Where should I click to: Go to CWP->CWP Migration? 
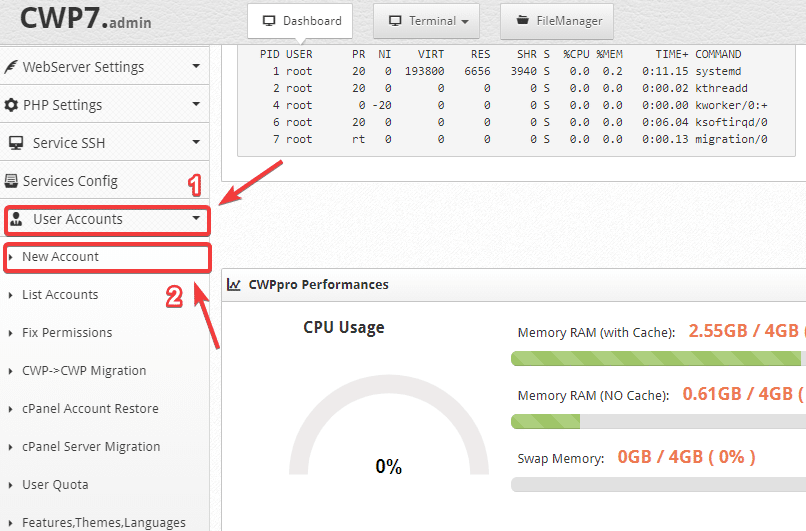pyautogui.click(x=84, y=371)
